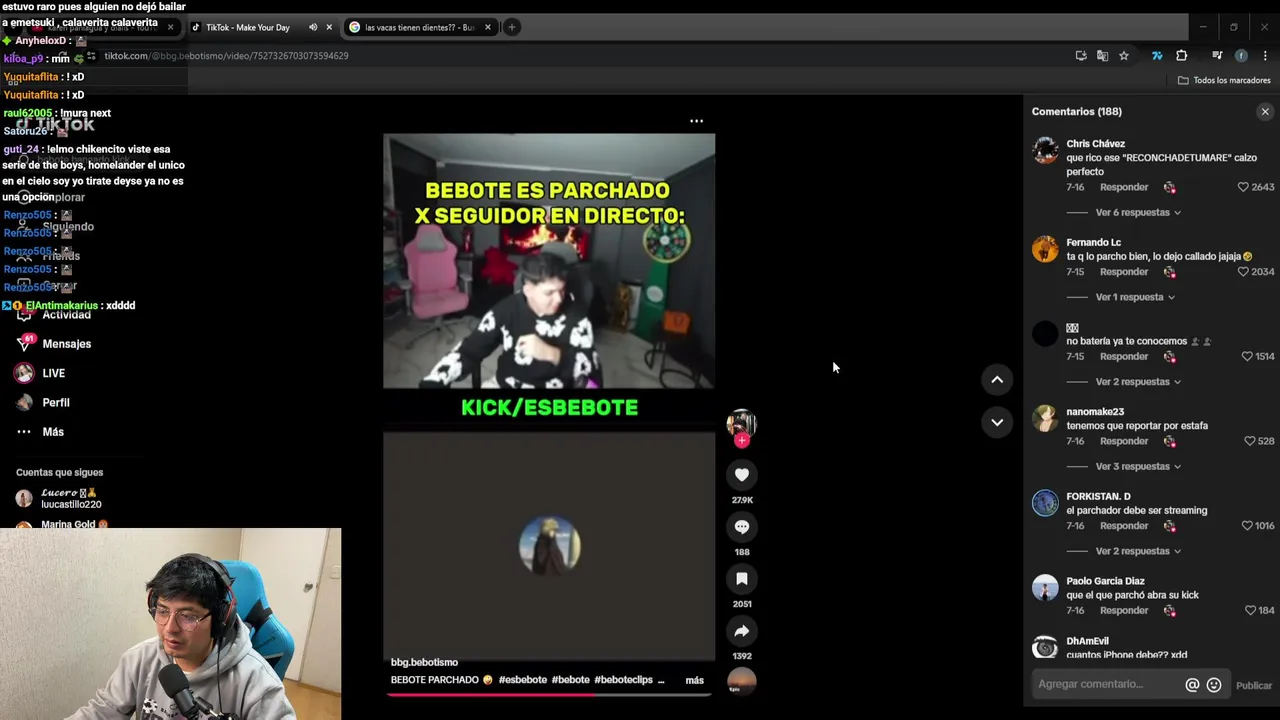1280x720 pixels.
Task: Reply to Paolo Garcia Diaz via Responder
Action: [x=1124, y=610]
